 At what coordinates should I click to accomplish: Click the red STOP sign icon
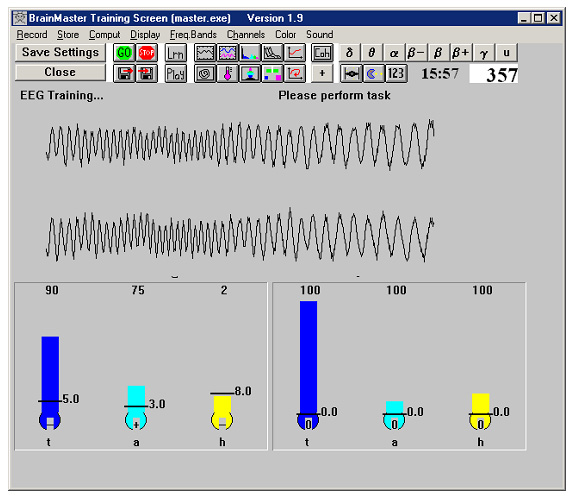(x=146, y=53)
